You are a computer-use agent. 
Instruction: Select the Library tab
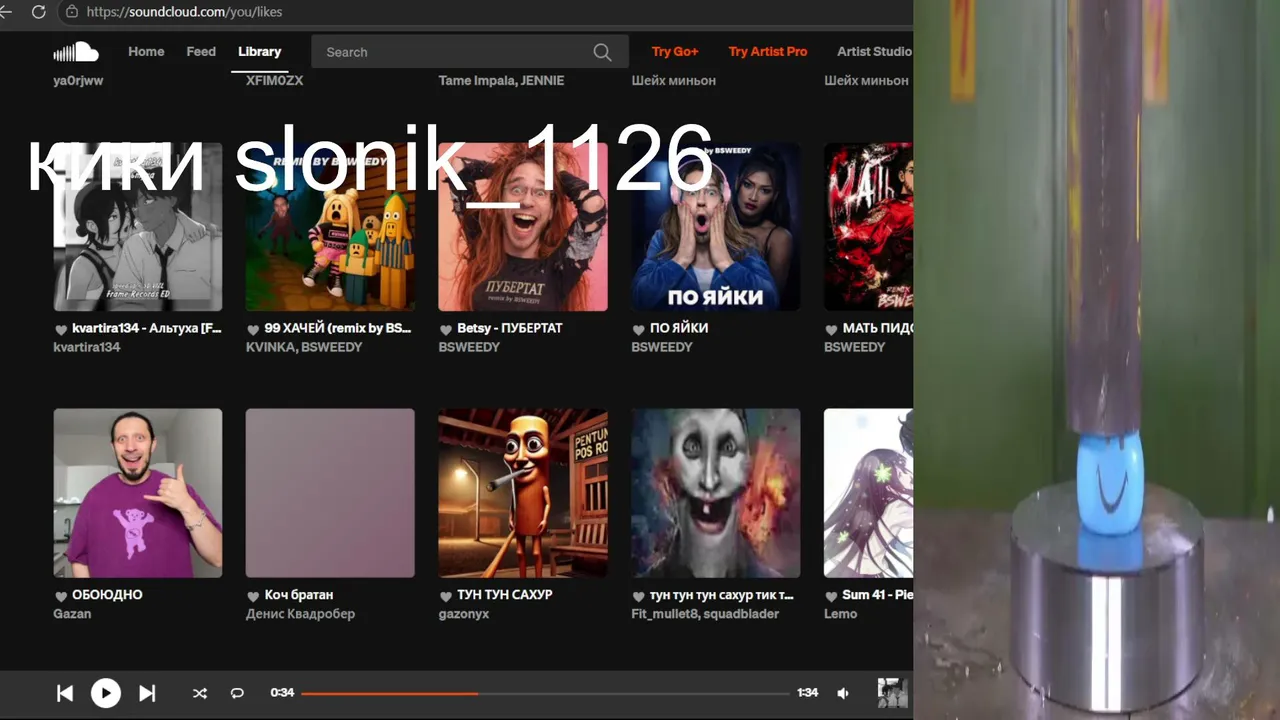(x=260, y=52)
